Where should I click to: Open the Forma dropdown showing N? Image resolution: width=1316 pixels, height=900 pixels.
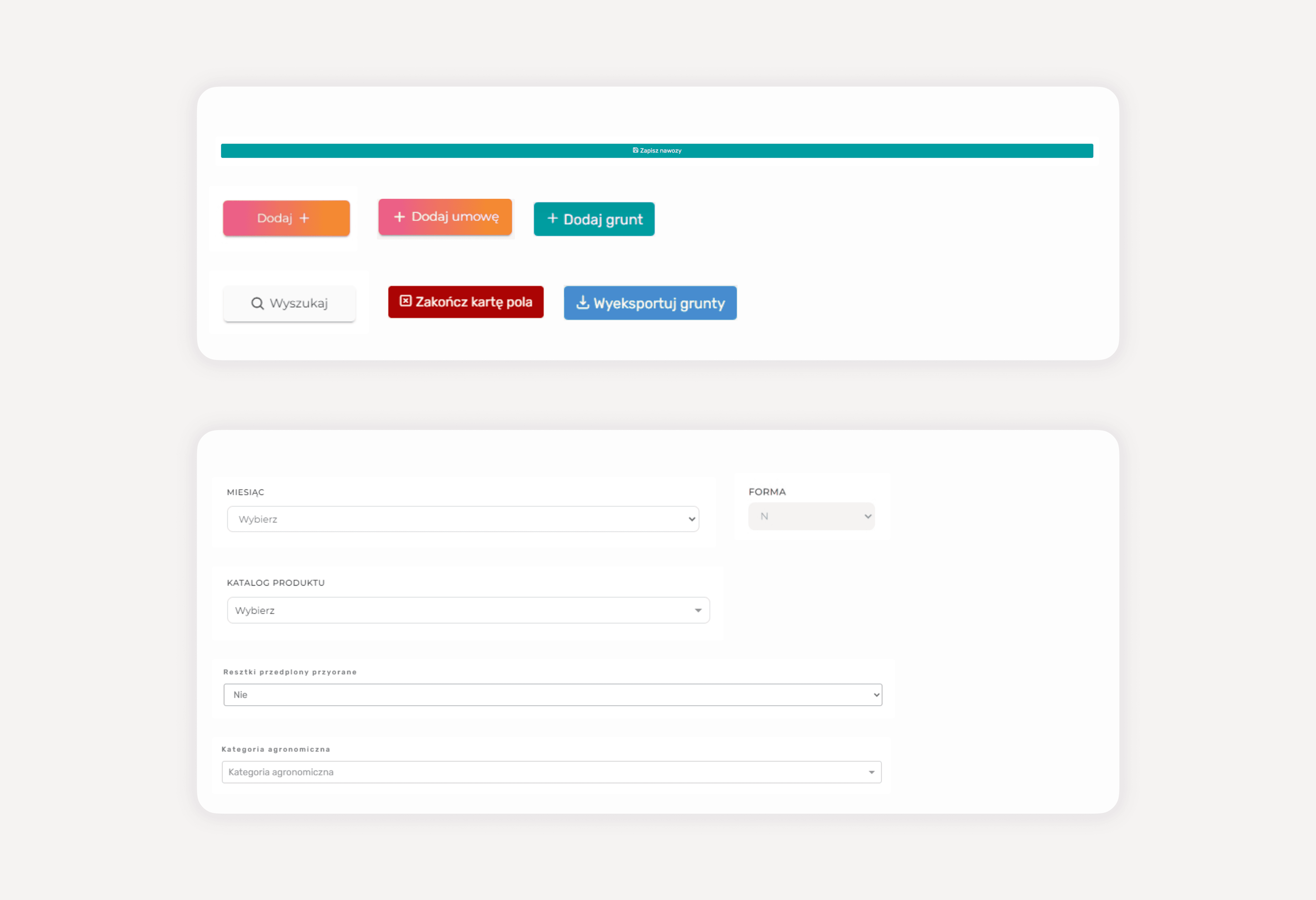pos(811,516)
